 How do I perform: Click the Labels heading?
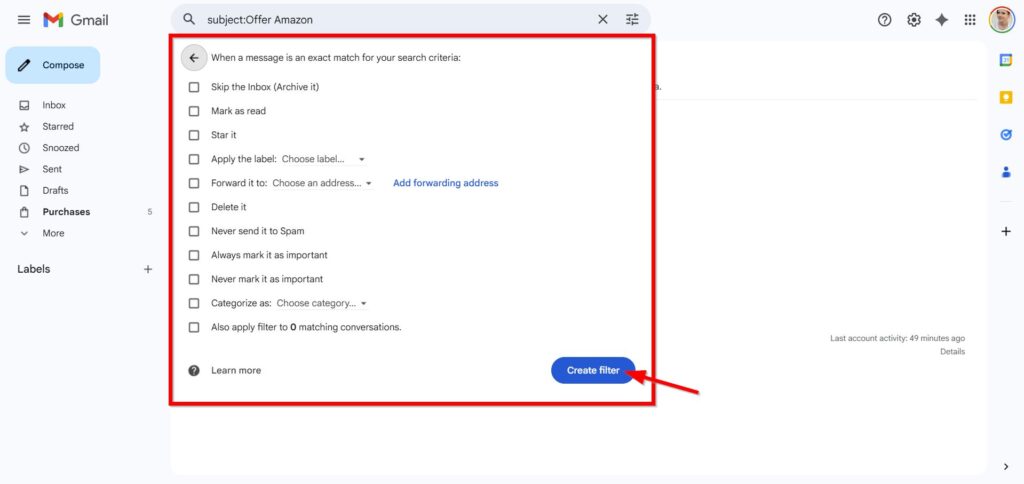(34, 269)
